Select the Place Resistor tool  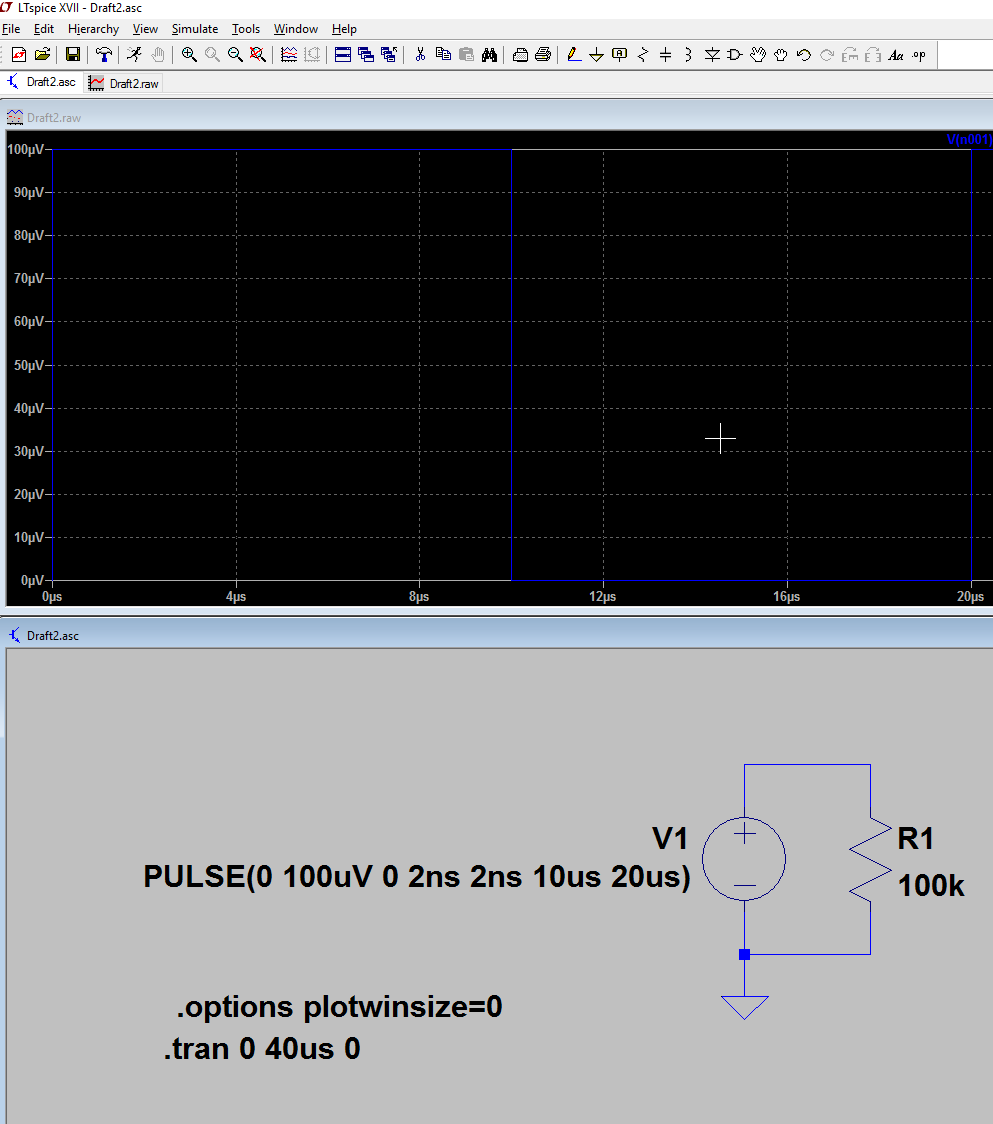[643, 54]
